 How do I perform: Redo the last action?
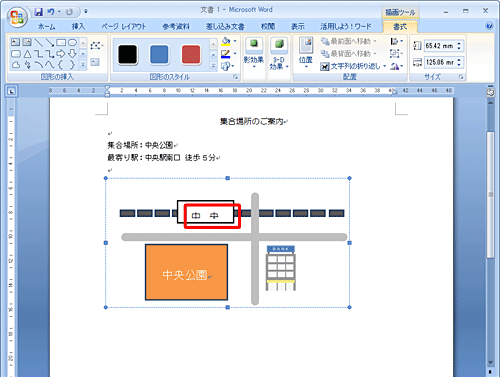[x=69, y=12]
